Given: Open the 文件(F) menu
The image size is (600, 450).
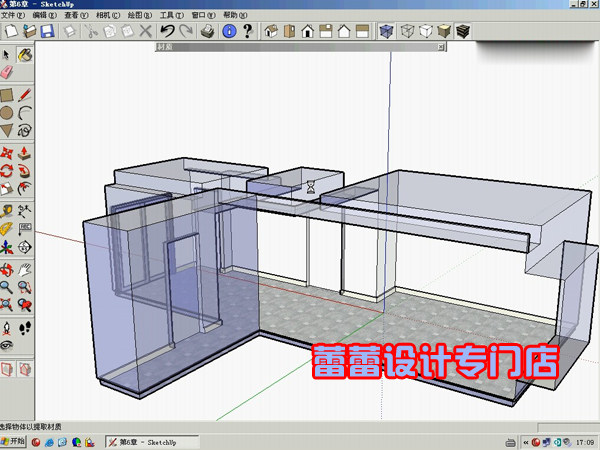Looking at the screenshot, I should pos(13,15).
